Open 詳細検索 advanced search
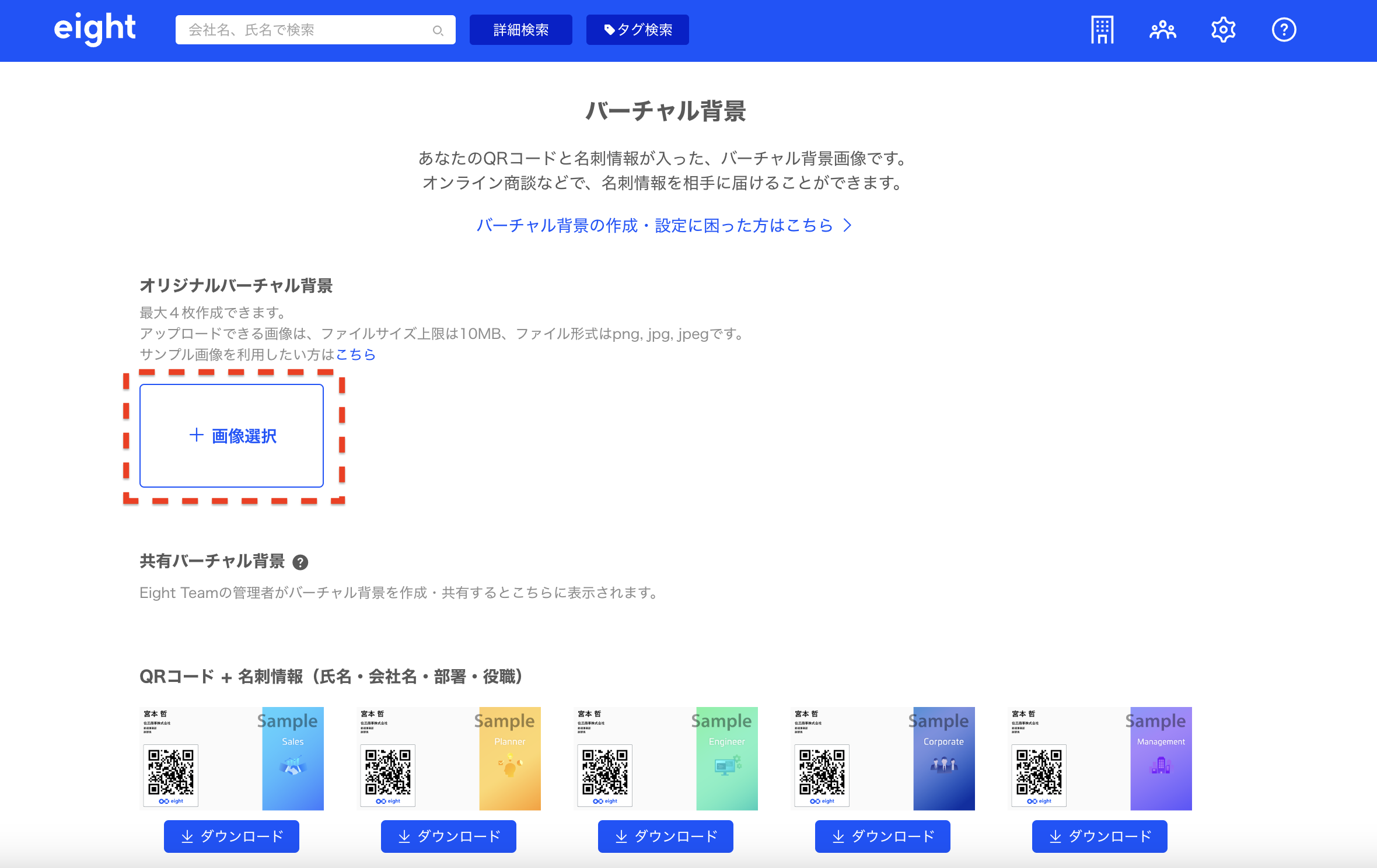This screenshot has width=1377, height=868. 520,30
